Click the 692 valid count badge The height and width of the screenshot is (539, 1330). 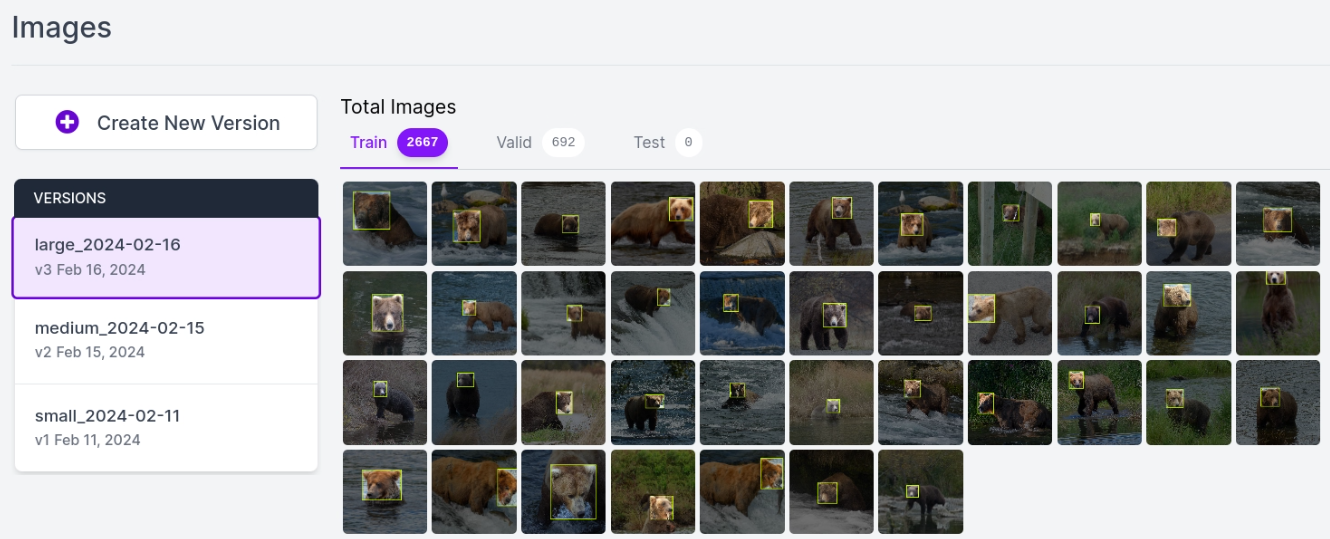point(563,142)
